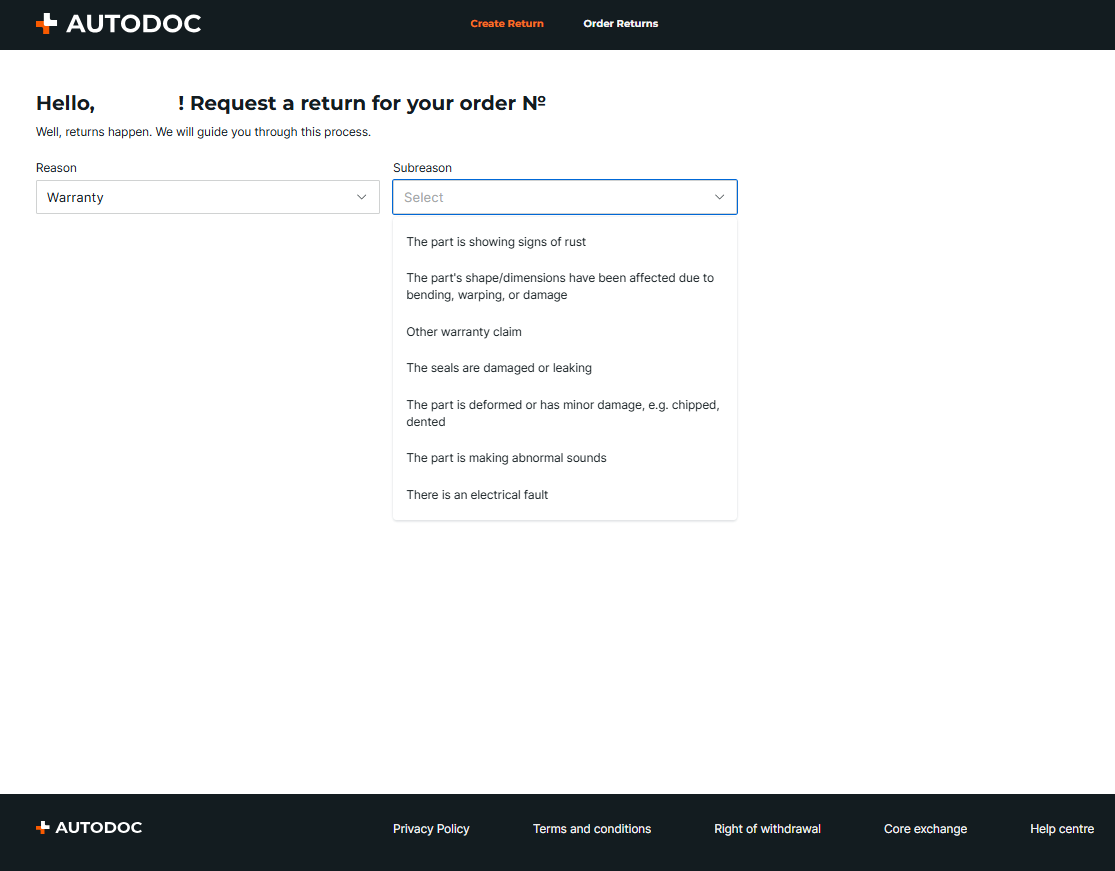Open the Privacy Policy footer link
Screen dimensions: 1115x871
coord(431,829)
